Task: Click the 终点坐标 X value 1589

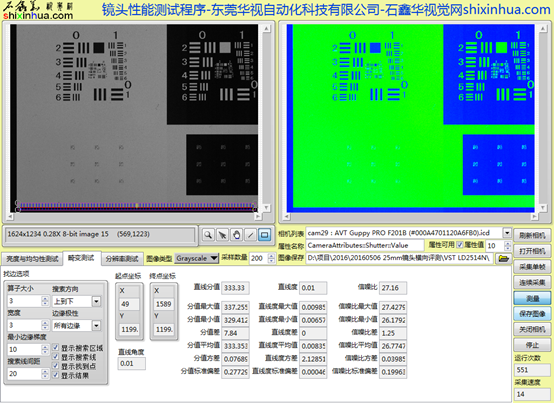Action: point(164,304)
